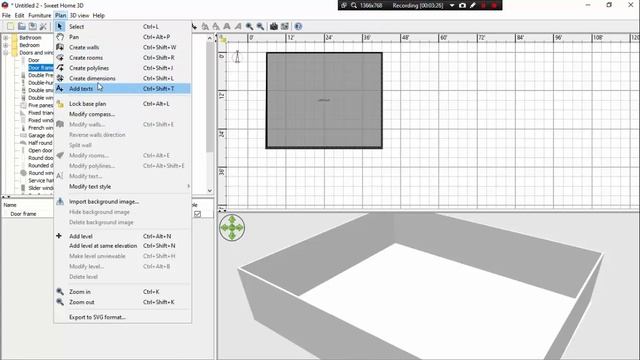Viewport: 640px width, 360px height.
Task: Choose Zoom in from Plan menu
Action: click(x=122, y=292)
